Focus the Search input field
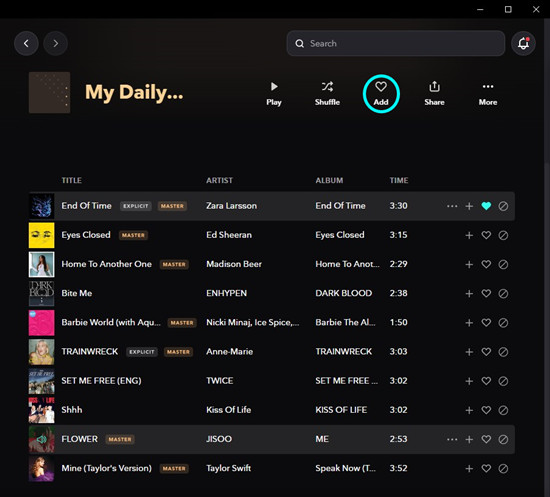The image size is (550, 497). pos(396,43)
